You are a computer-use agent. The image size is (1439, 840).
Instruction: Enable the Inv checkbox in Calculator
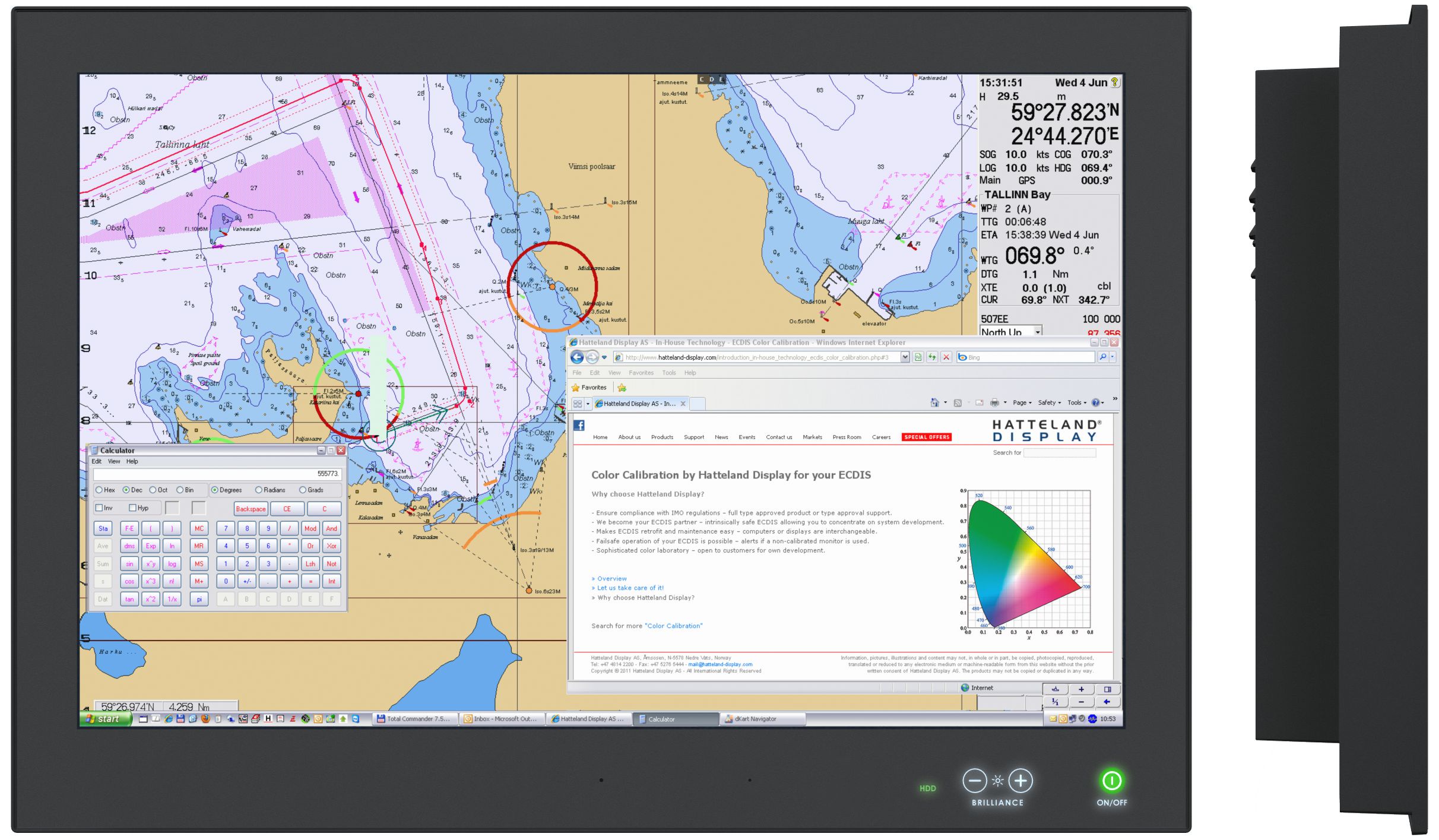coord(99,508)
